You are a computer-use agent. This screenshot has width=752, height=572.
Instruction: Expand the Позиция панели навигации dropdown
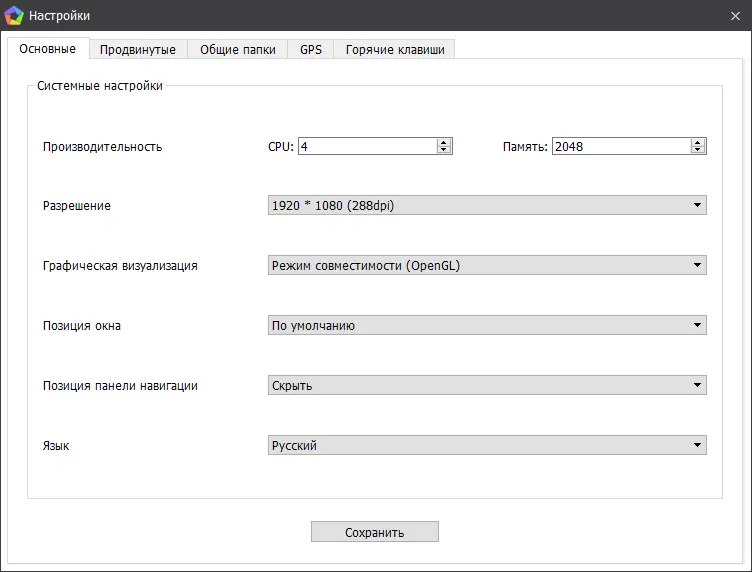(487, 385)
